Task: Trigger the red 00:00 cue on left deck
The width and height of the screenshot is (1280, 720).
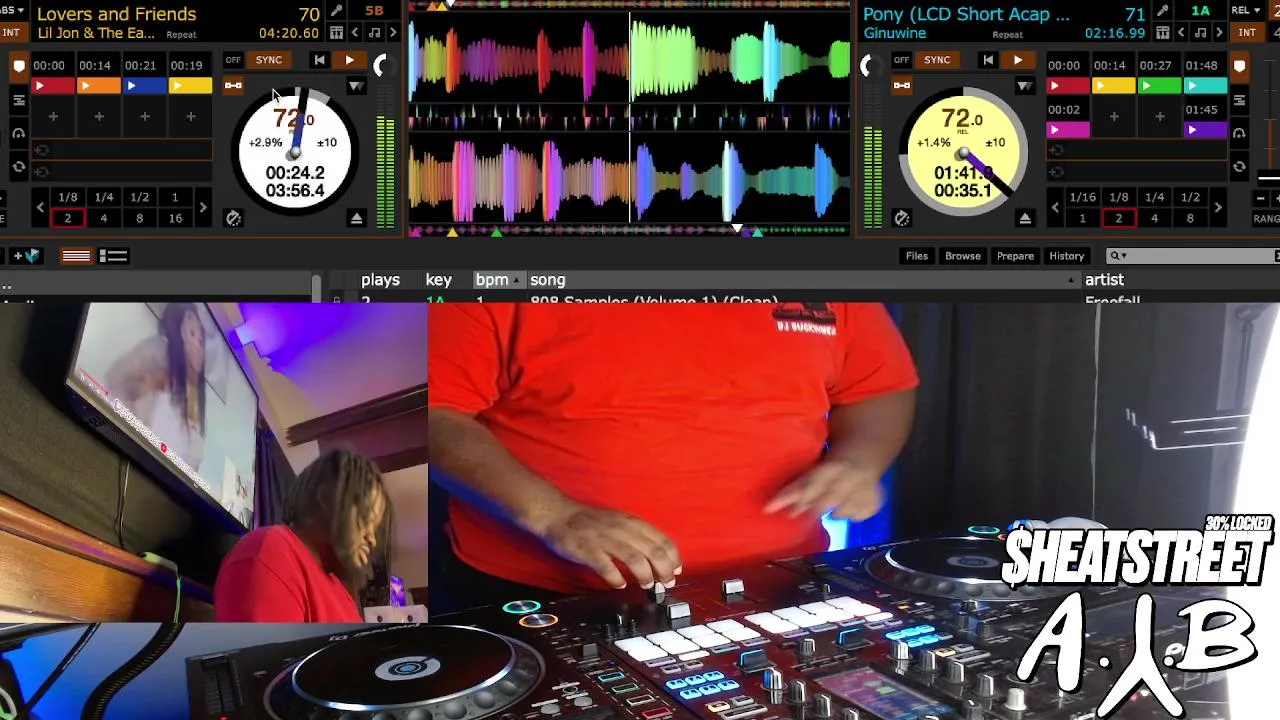Action: (53, 86)
